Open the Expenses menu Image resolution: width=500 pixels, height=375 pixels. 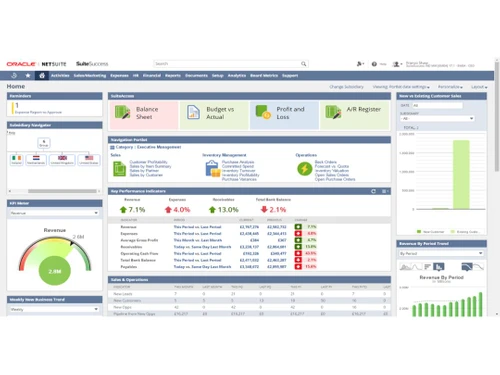(x=119, y=76)
